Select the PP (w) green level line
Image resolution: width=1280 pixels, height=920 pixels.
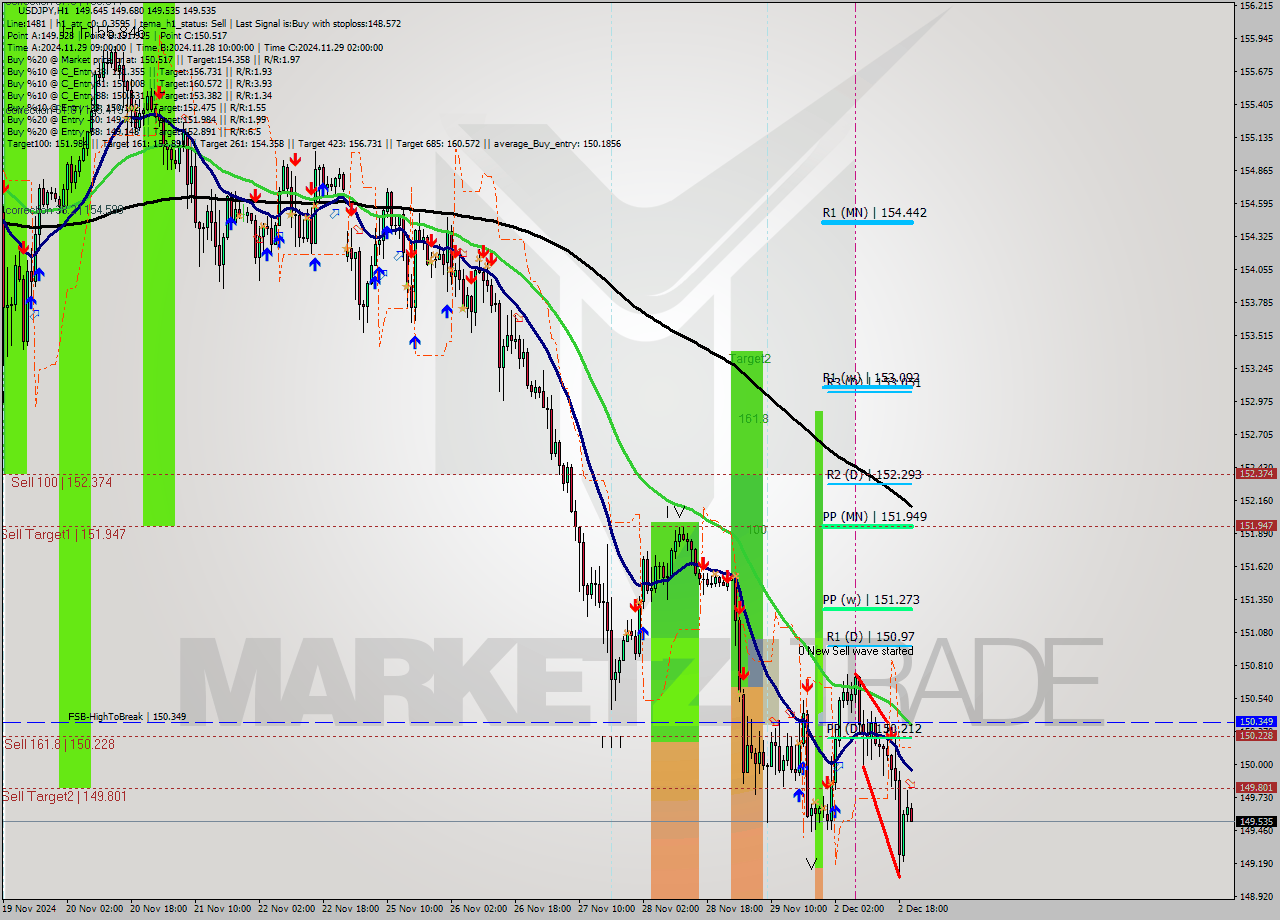pyautogui.click(x=867, y=609)
